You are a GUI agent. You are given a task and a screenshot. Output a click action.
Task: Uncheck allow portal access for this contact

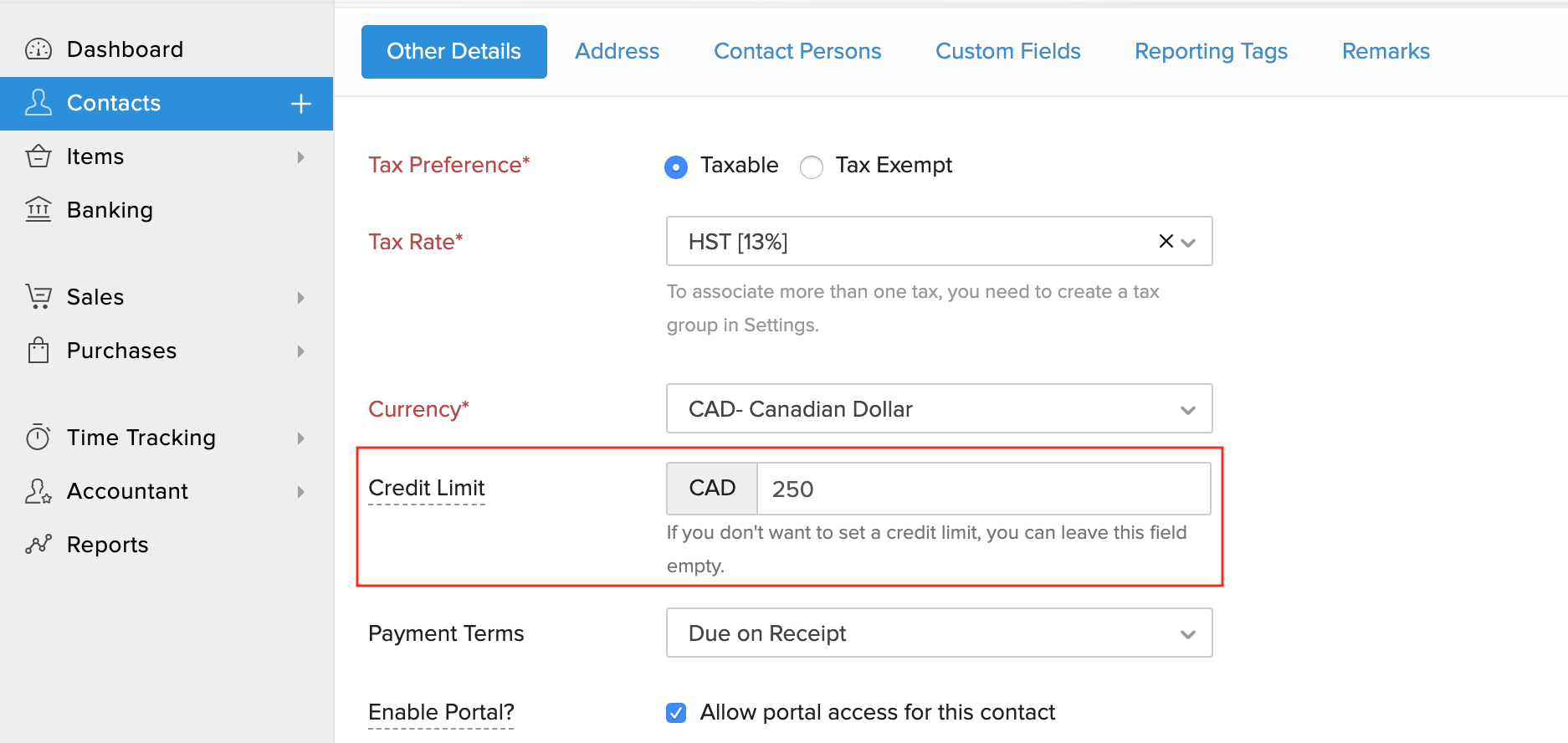(675, 712)
